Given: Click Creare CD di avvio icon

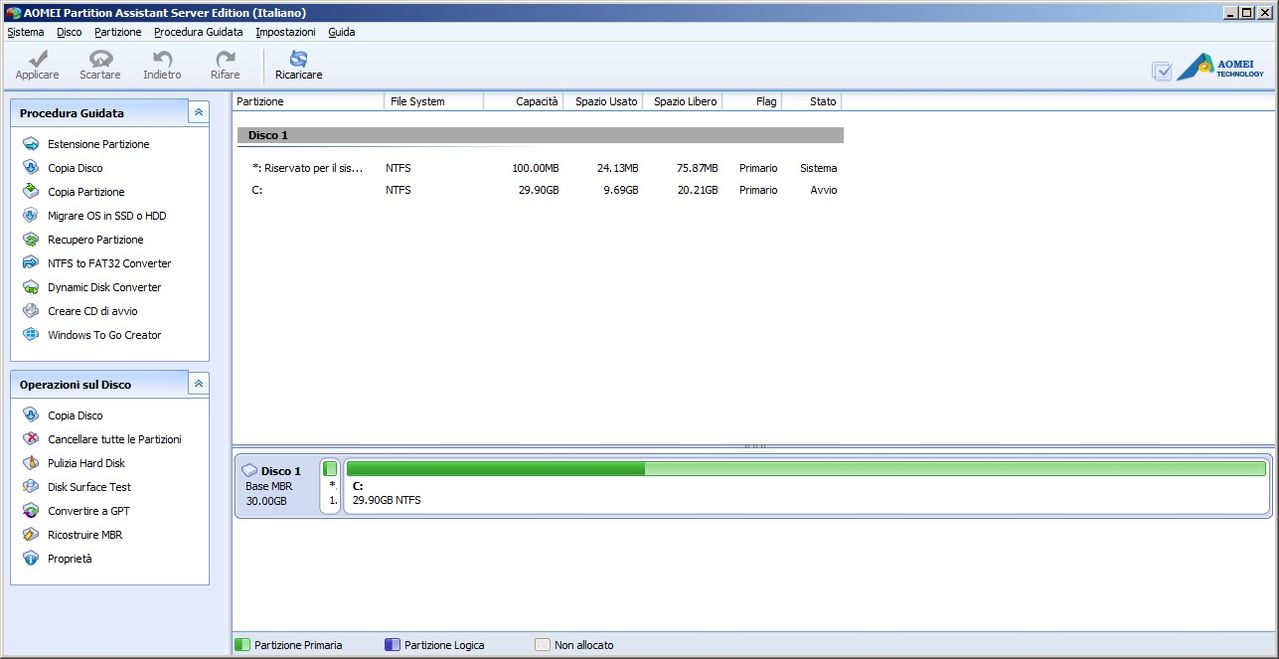Looking at the screenshot, I should click(x=31, y=311).
